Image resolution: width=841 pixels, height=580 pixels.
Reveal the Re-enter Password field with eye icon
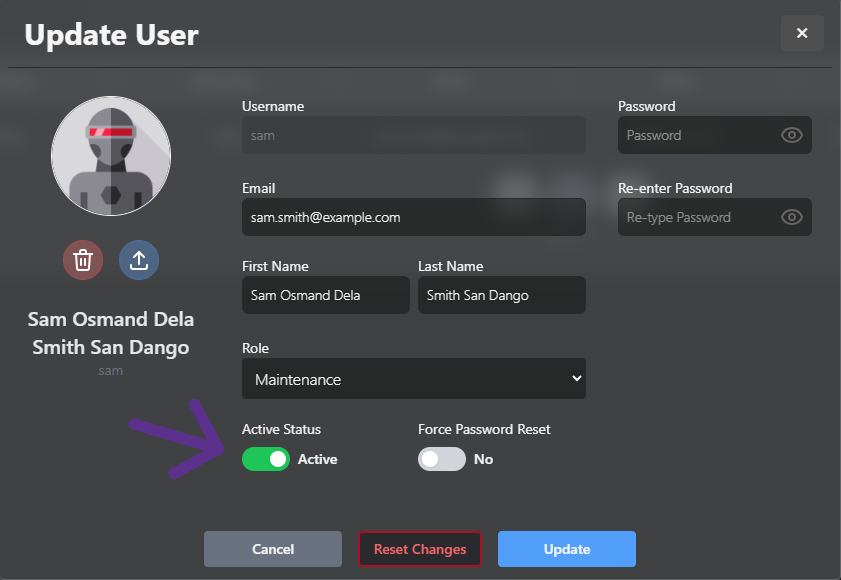coord(792,217)
